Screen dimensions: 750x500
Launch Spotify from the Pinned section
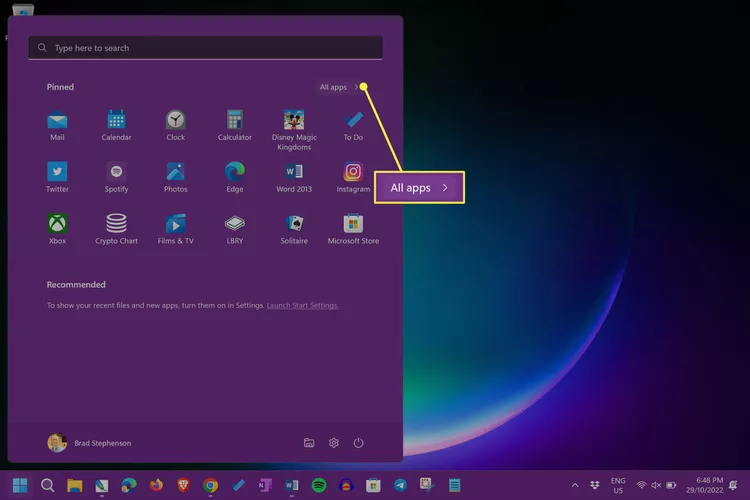[116, 177]
